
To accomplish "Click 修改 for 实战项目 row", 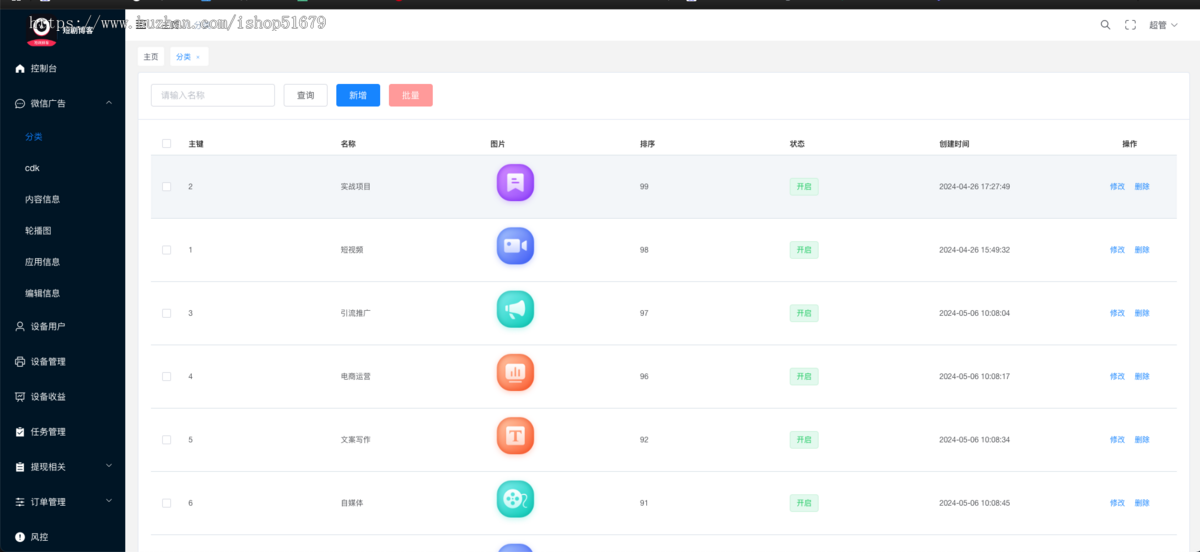I will pos(1117,187).
